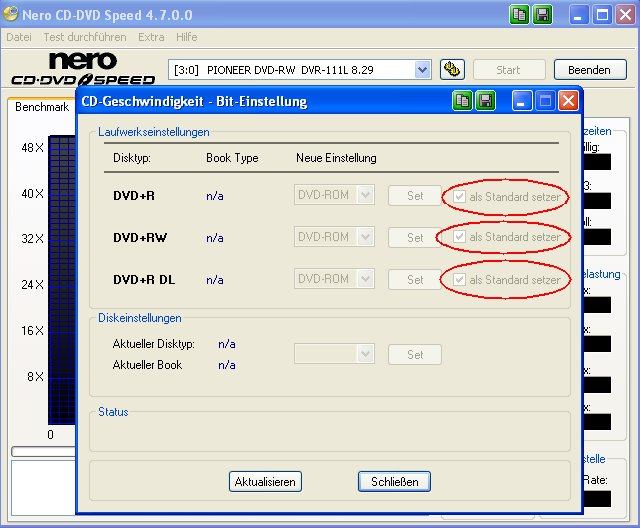Open the DVD+R book type dropdown

click(x=334, y=195)
